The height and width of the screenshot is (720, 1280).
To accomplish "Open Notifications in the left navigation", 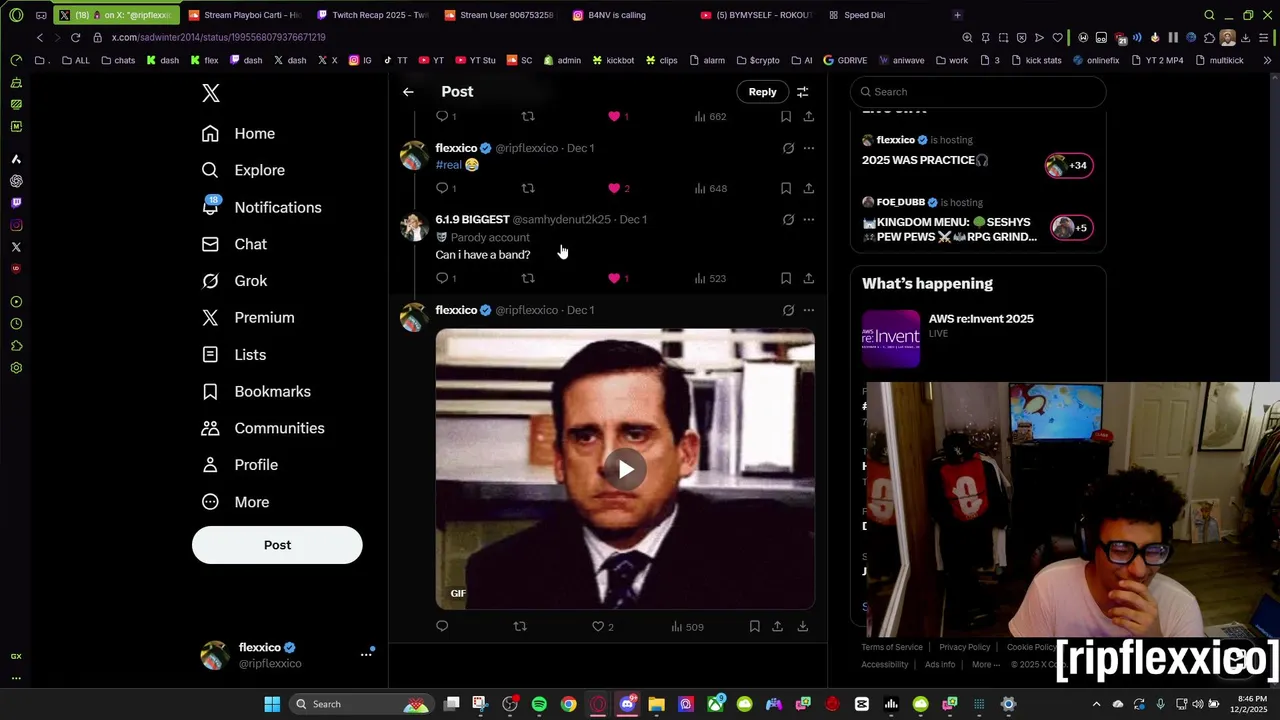I will (261, 207).
